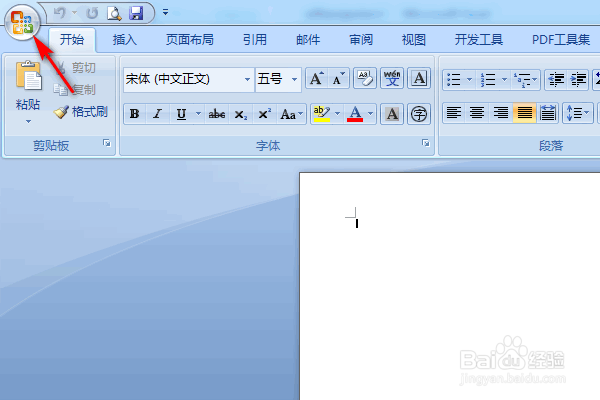Click the Numbering list icon
Image resolution: width=600 pixels, height=400 pixels.
coord(488,80)
